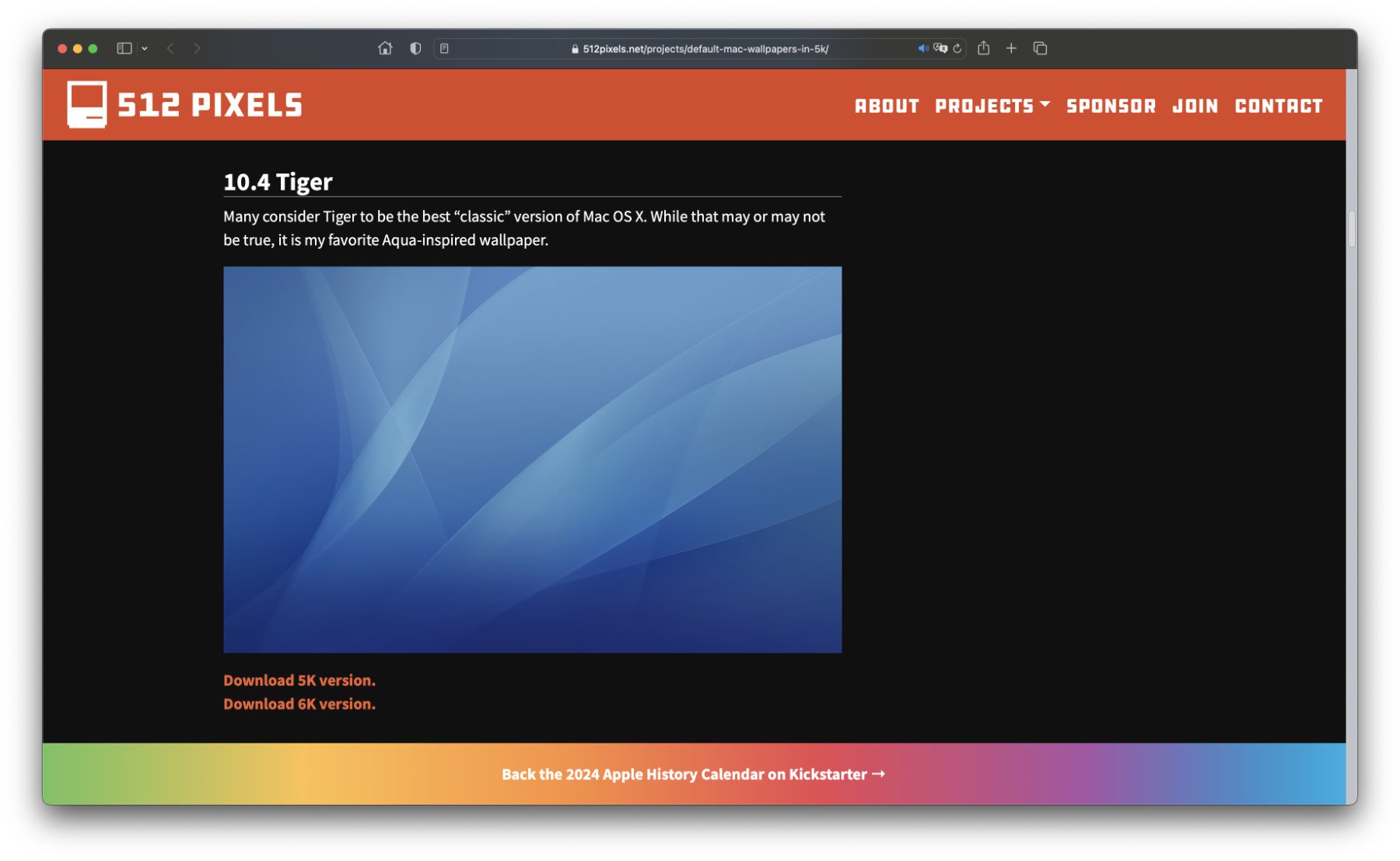This screenshot has width=1400, height=861.
Task: Expand the Projects dropdown menu
Action: click(x=992, y=106)
